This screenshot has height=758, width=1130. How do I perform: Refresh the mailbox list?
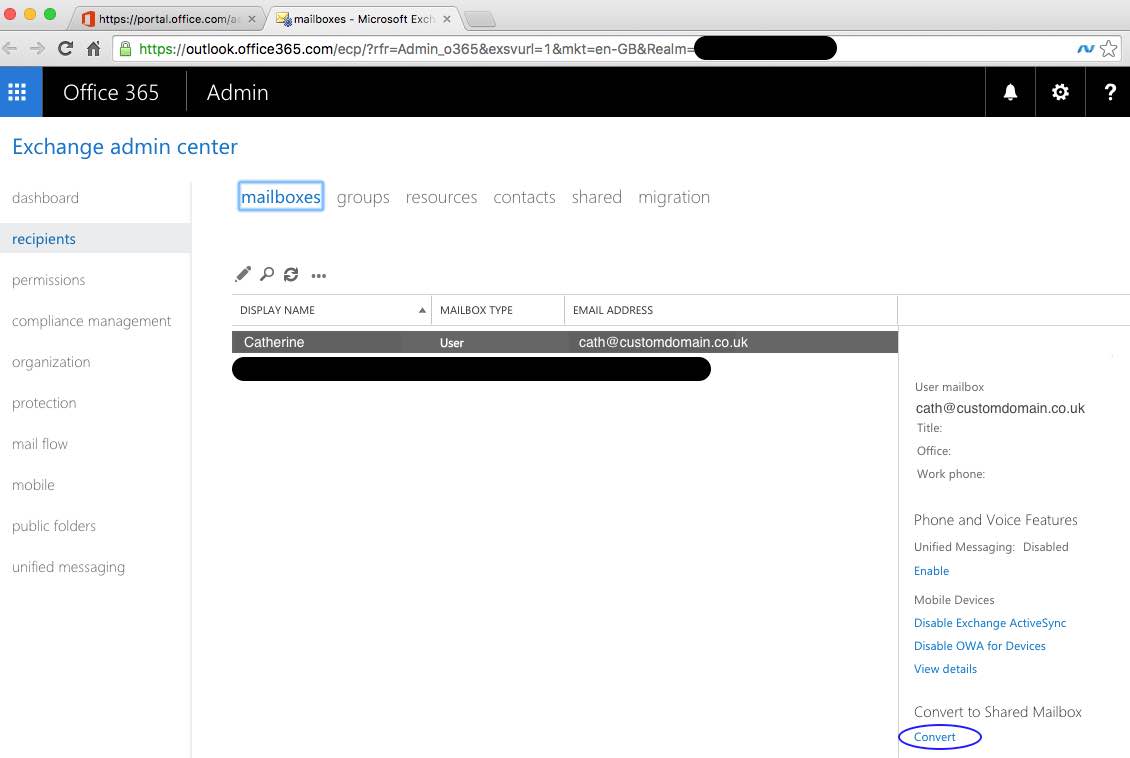tap(291, 275)
